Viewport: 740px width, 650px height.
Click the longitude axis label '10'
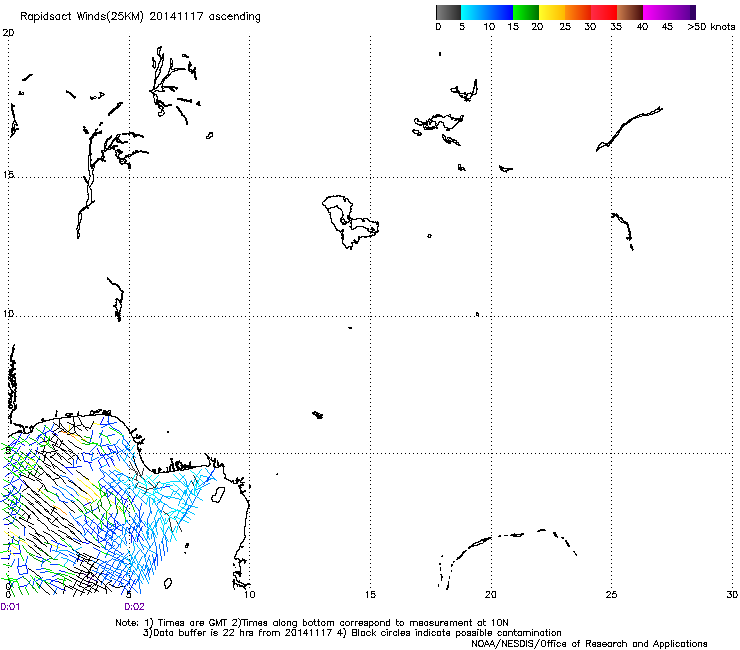(x=249, y=594)
